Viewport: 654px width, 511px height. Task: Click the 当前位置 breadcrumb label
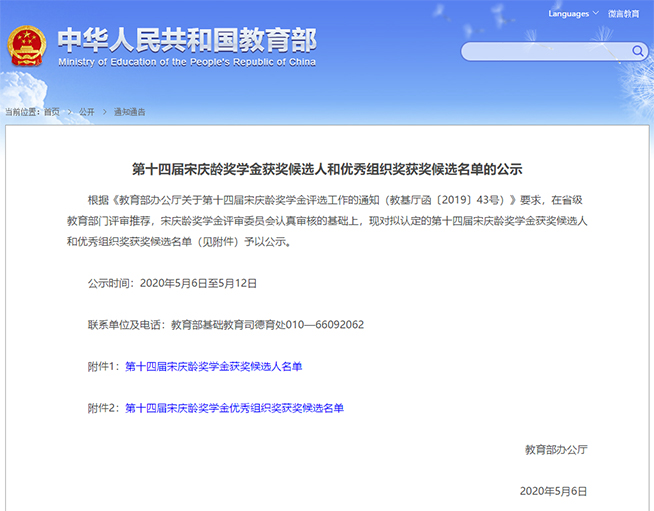(22, 112)
